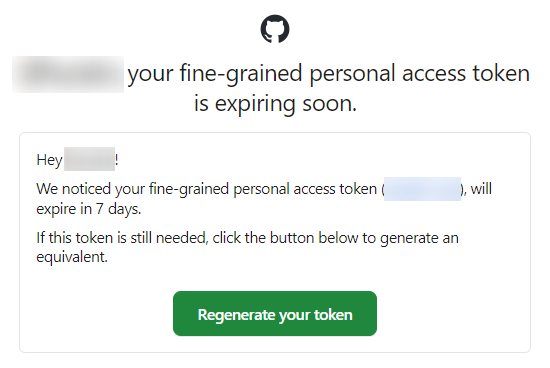
Task: Click the word 'Hey' in the greeting
Action: [49, 160]
